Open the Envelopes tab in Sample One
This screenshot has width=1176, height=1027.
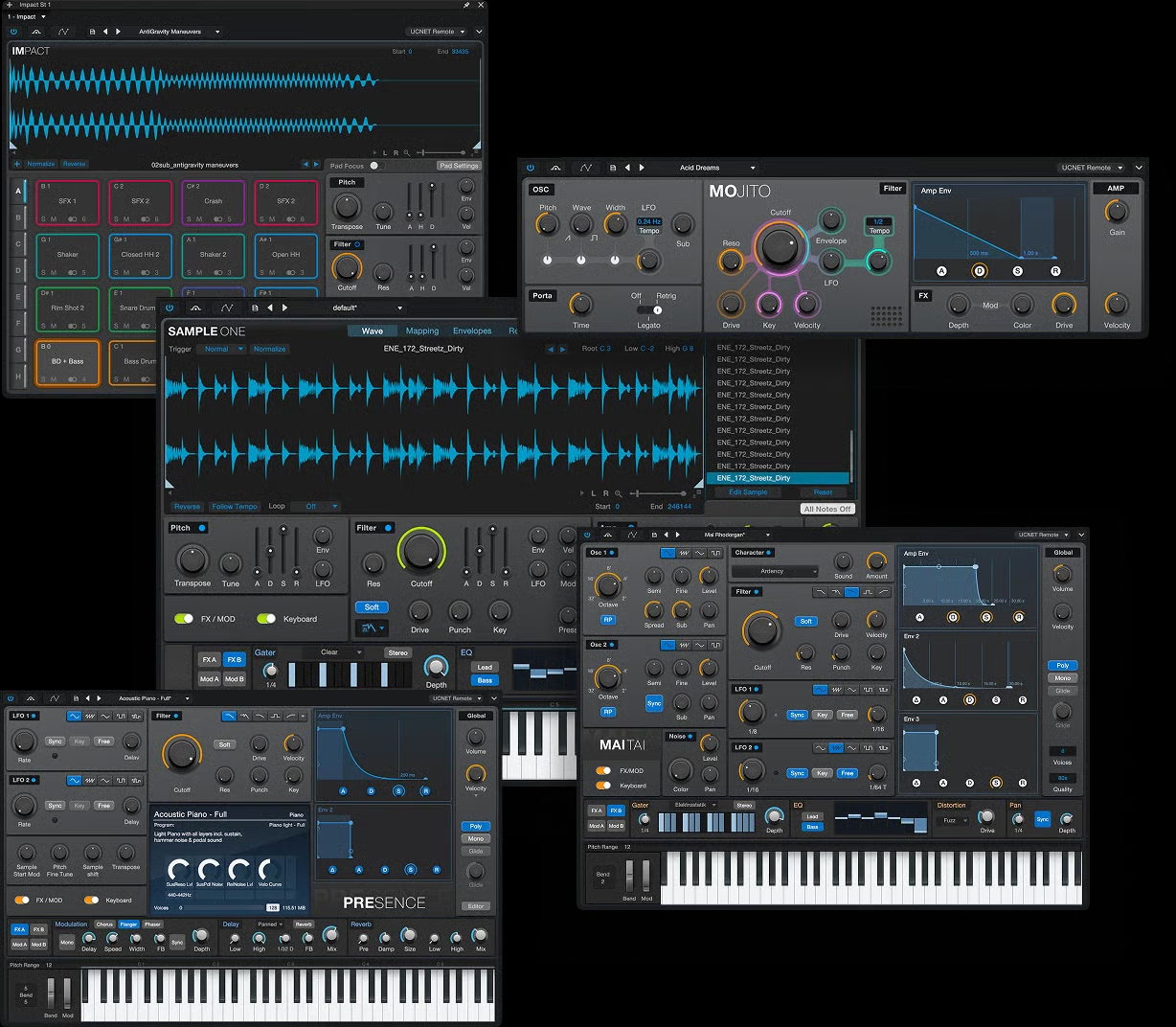[x=472, y=331]
